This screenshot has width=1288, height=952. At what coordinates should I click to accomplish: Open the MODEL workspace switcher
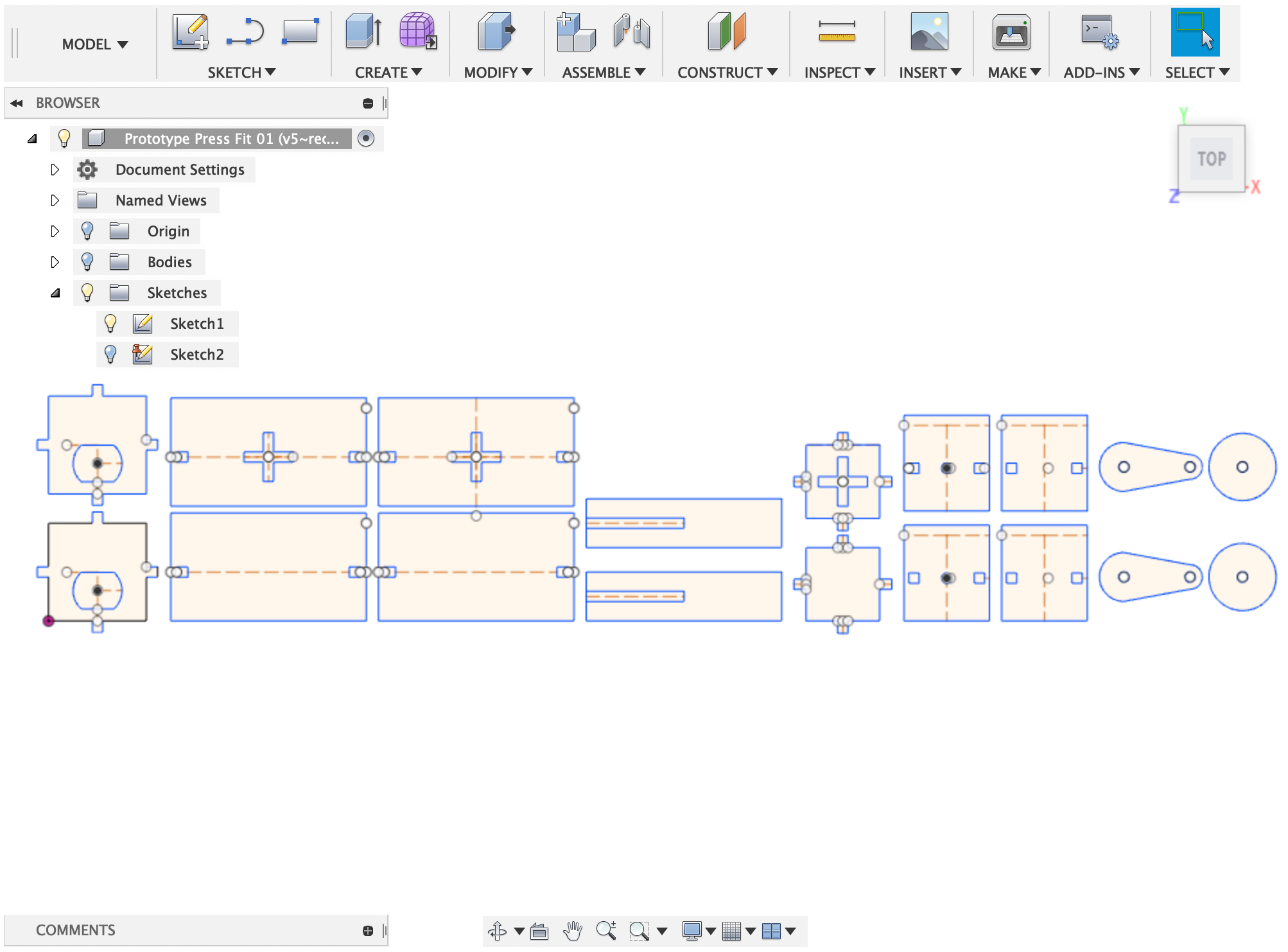[95, 44]
